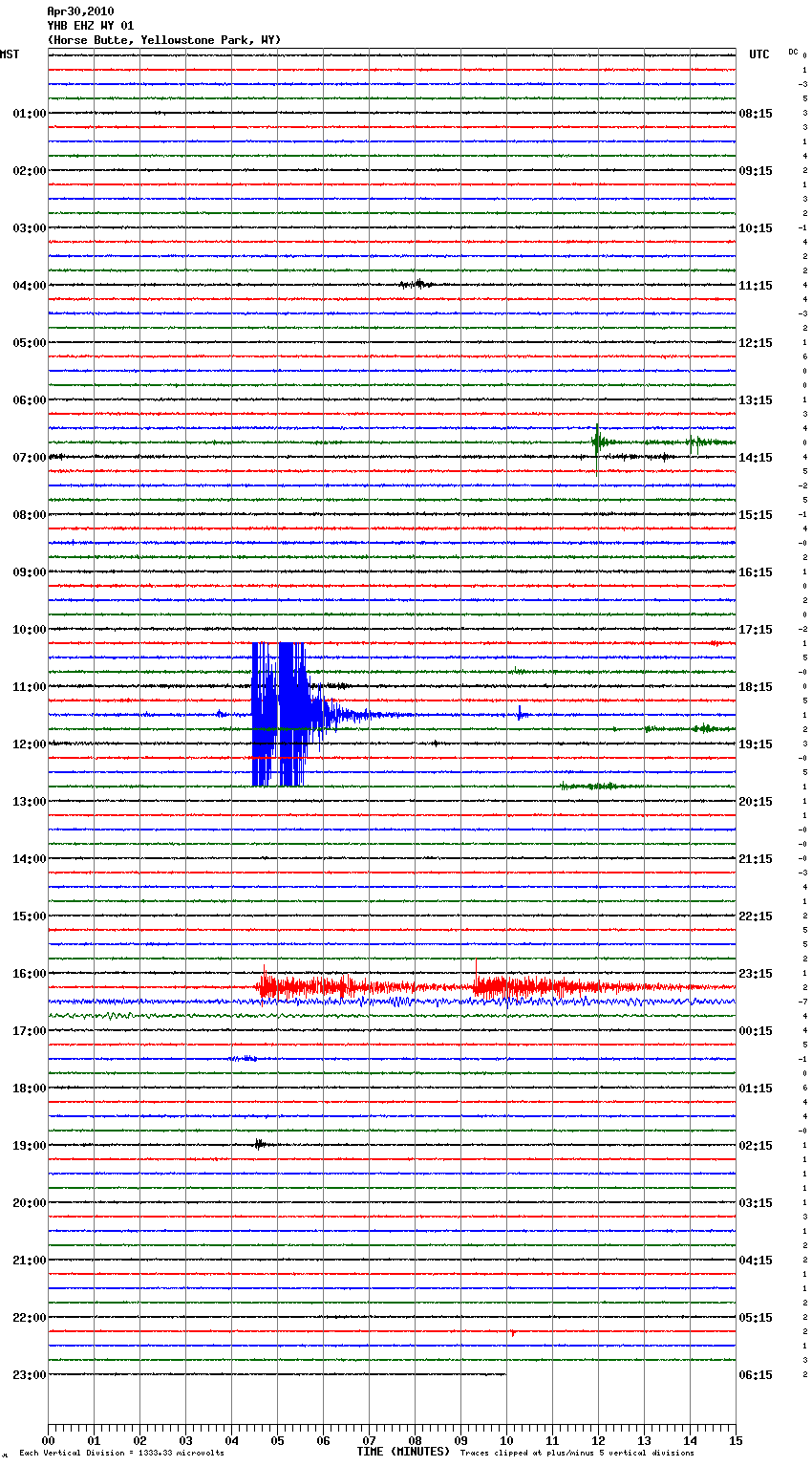The image size is (812, 1466).
Task: Click the vertical division microvolts footnote
Action: tap(121, 1454)
